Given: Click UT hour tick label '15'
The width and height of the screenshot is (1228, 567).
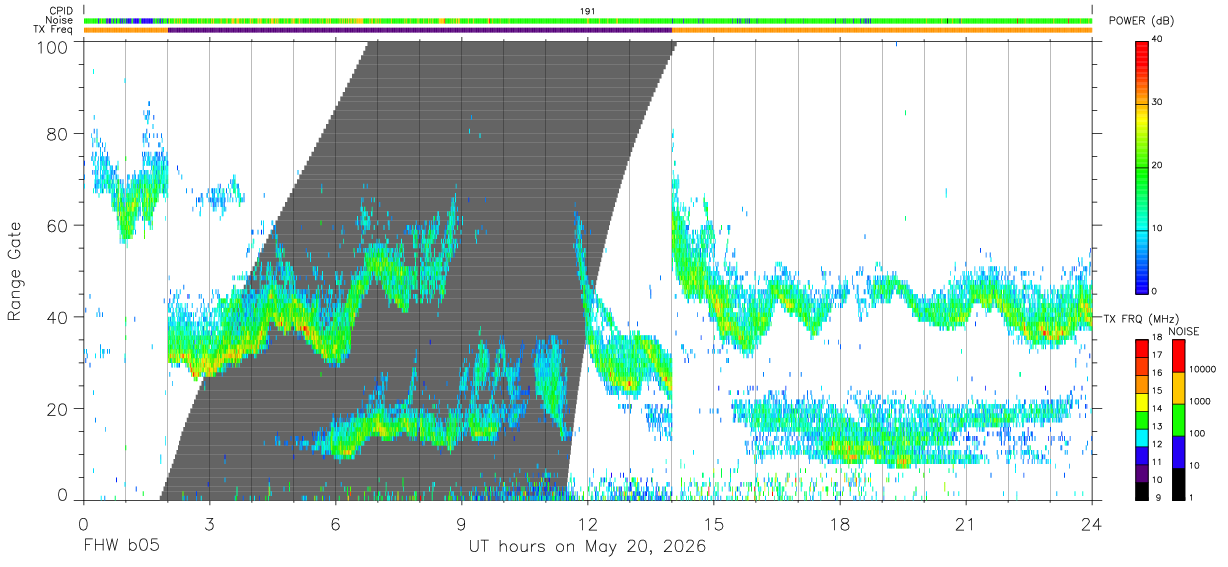Looking at the screenshot, I should click(713, 523).
